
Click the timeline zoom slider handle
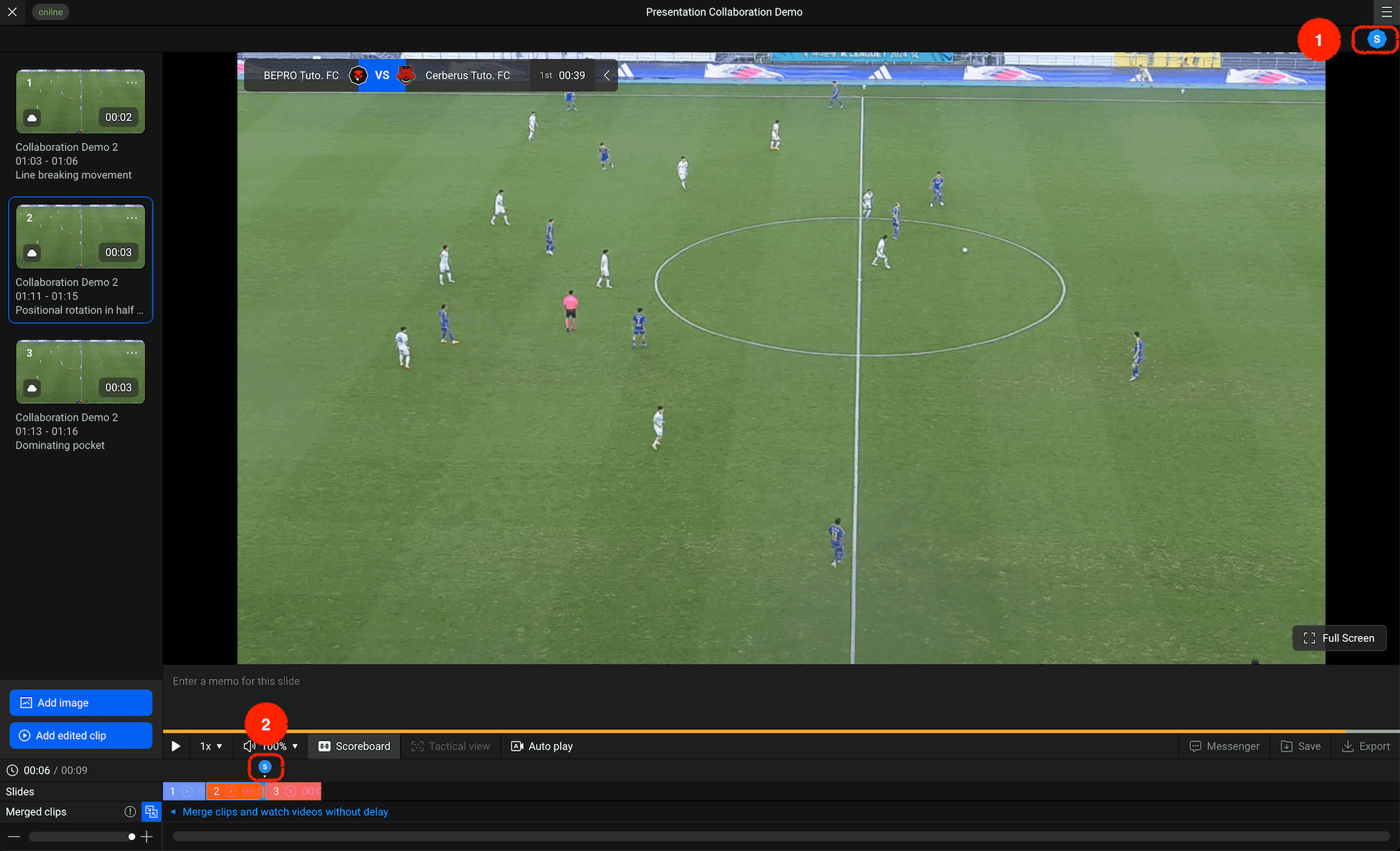point(131,836)
